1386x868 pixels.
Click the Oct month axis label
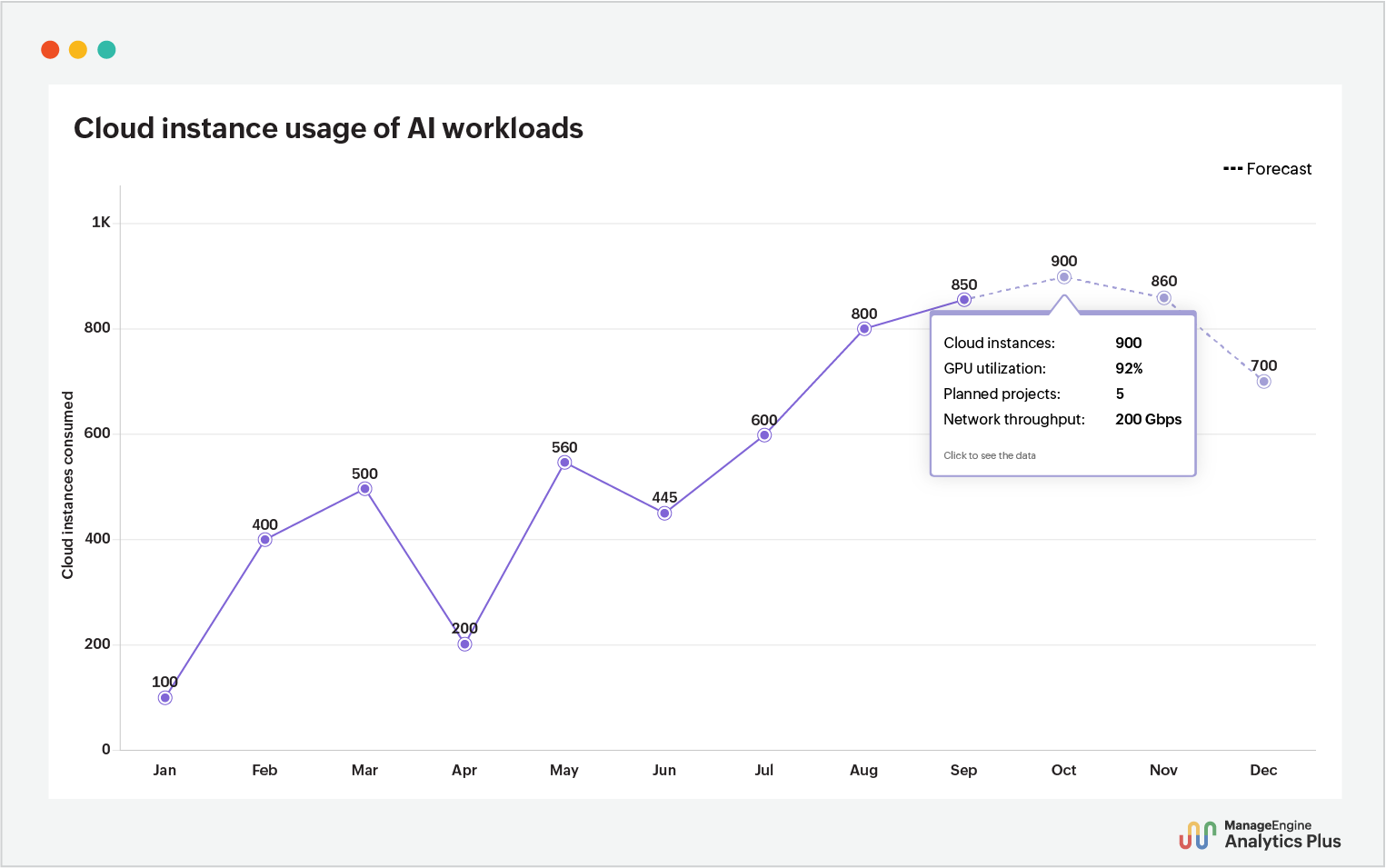(1063, 770)
